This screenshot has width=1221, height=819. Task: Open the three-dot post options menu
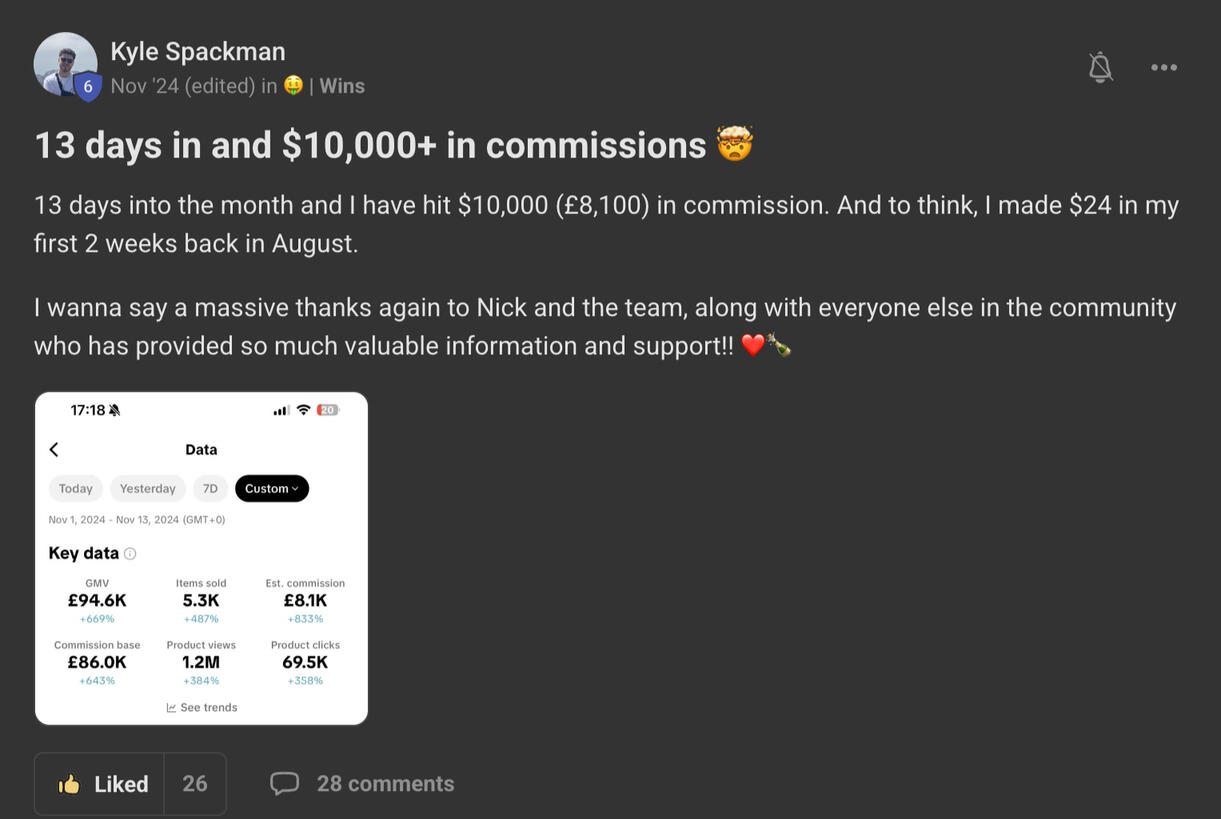[1163, 67]
